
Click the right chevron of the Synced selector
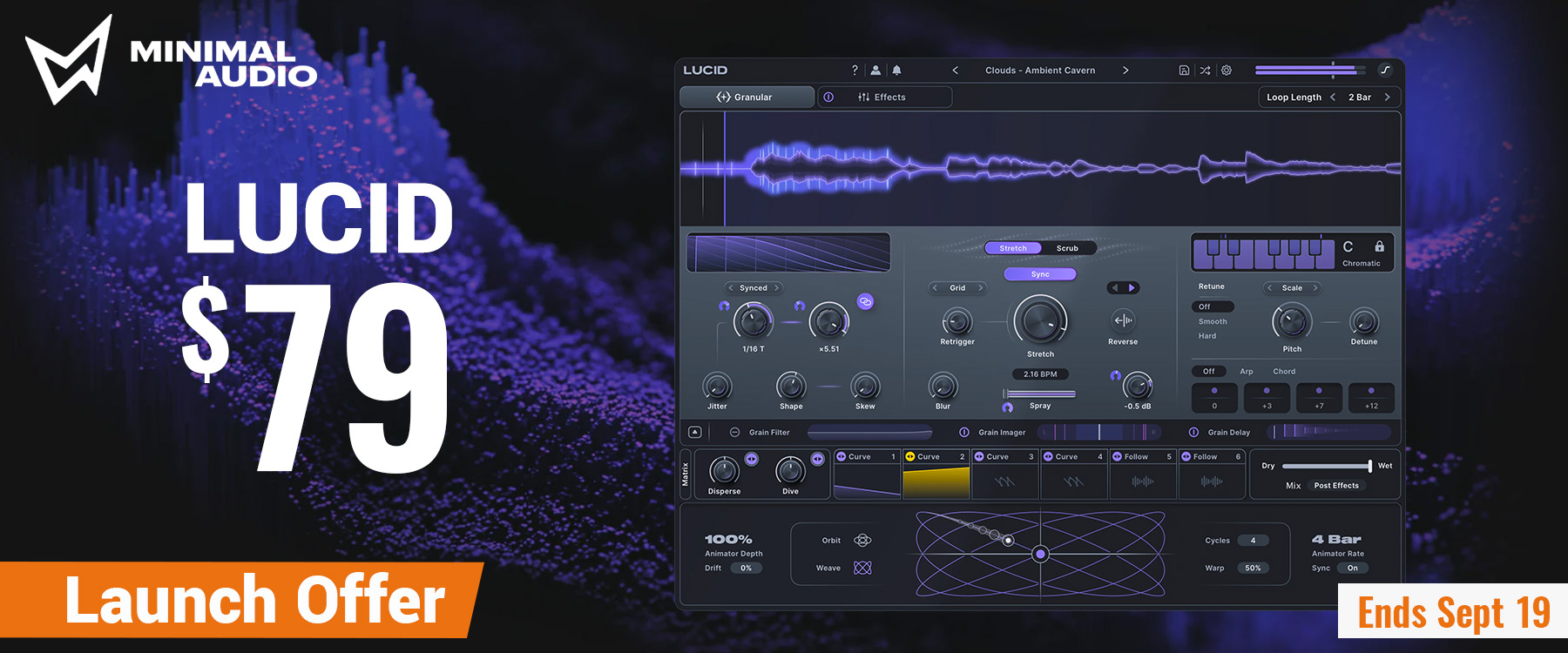(x=776, y=288)
